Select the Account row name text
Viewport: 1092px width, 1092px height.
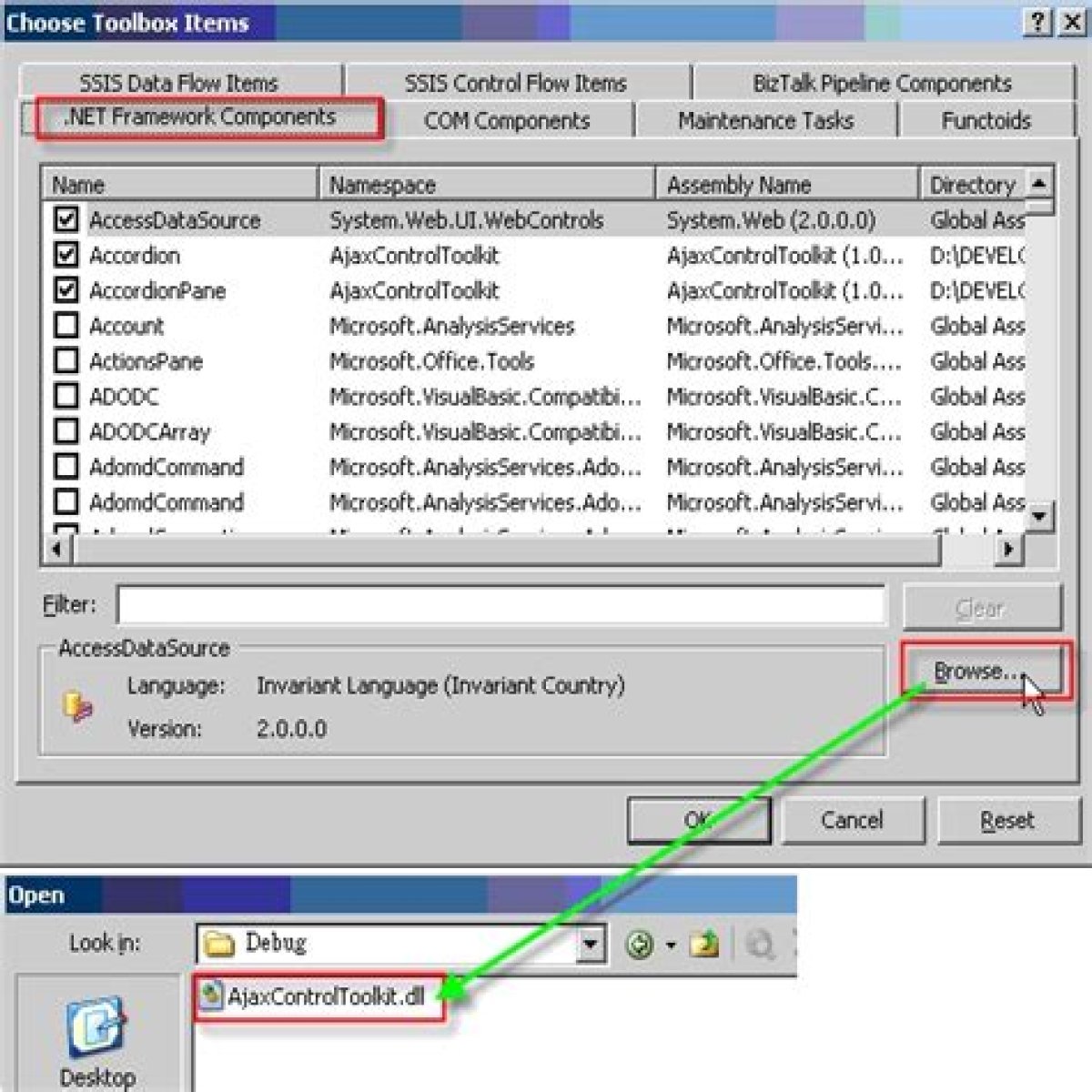click(126, 326)
